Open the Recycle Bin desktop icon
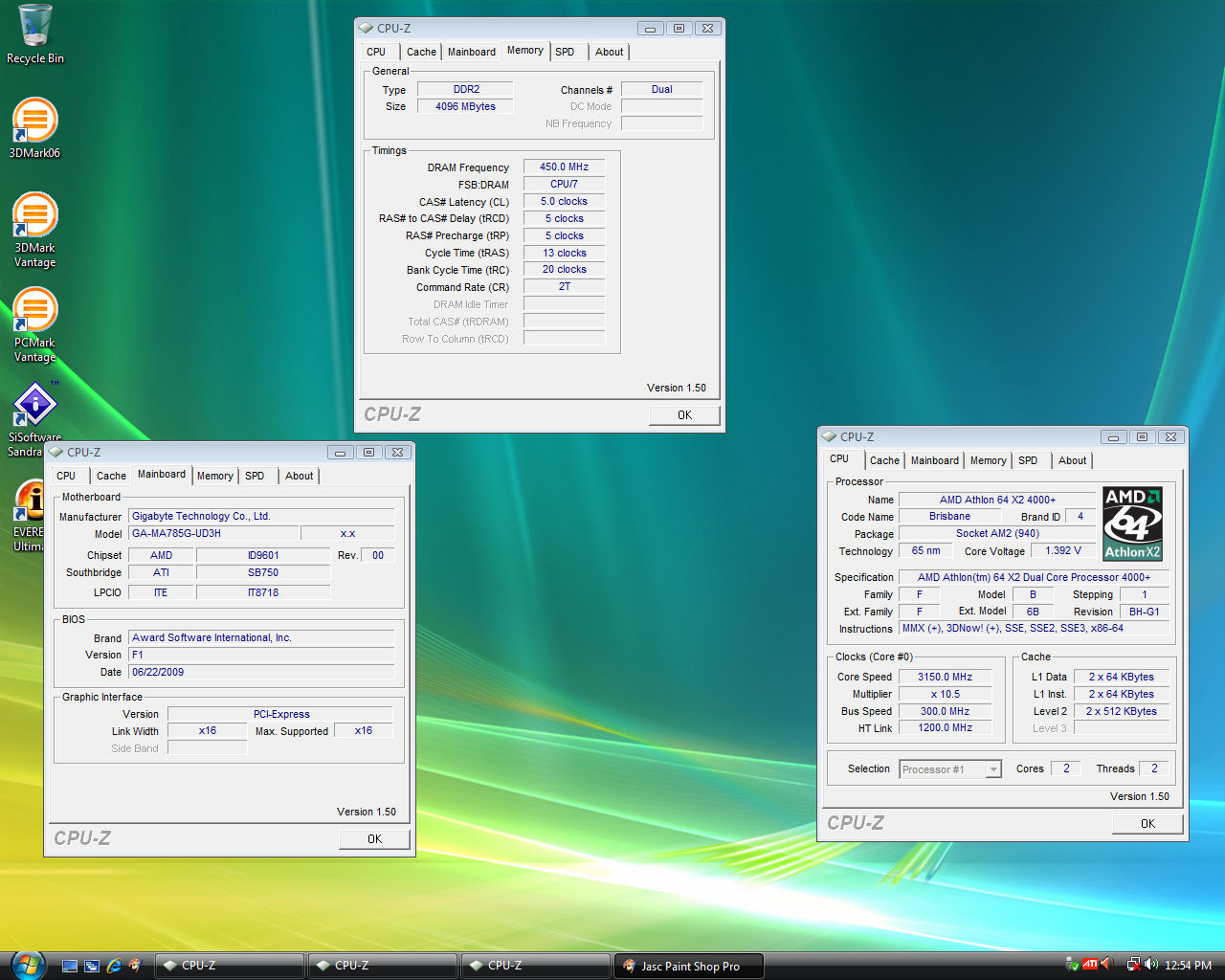Screen dimensions: 1225x980 click(x=35, y=34)
